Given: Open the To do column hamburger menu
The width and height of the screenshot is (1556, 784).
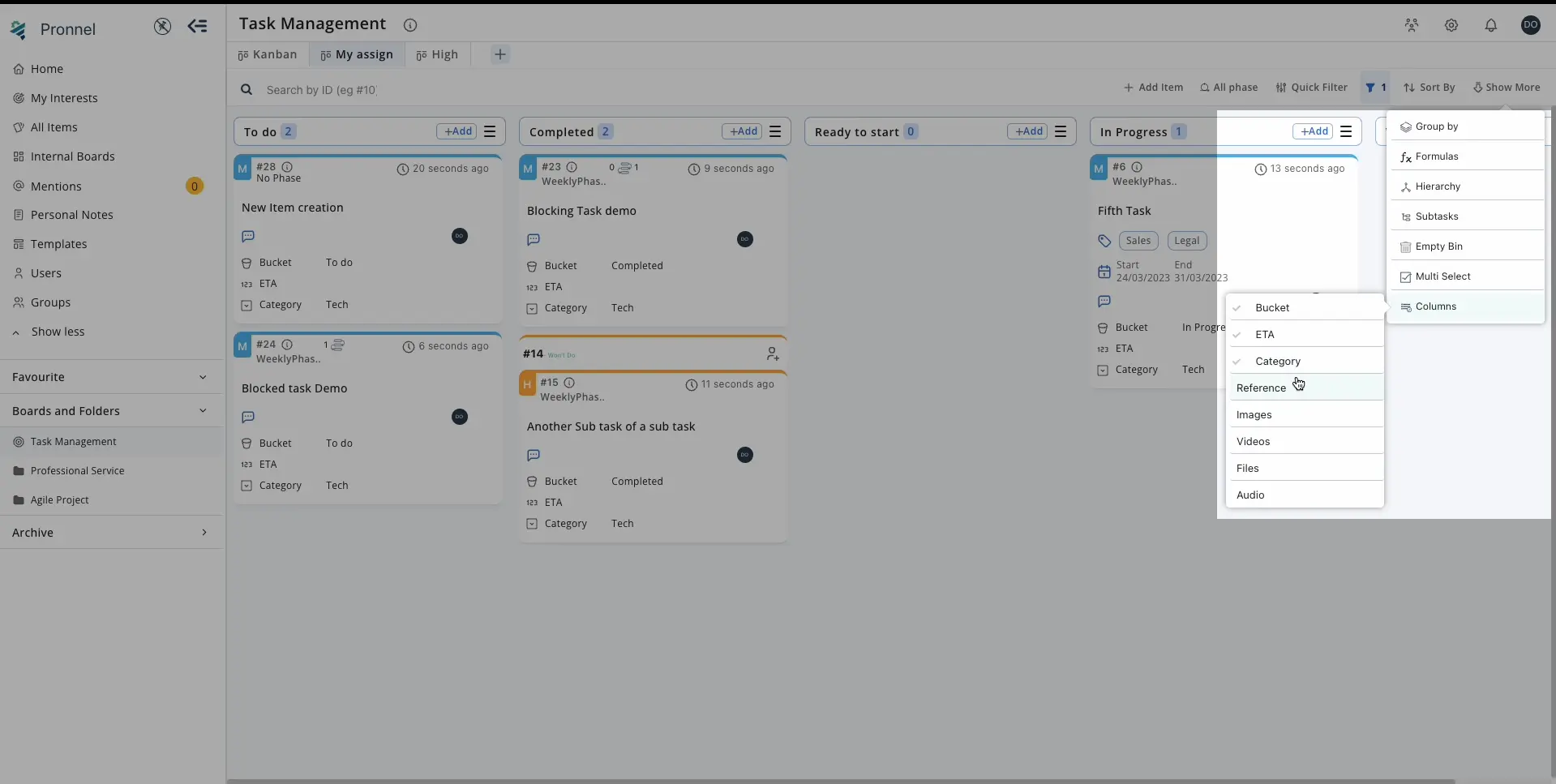Looking at the screenshot, I should coord(490,131).
